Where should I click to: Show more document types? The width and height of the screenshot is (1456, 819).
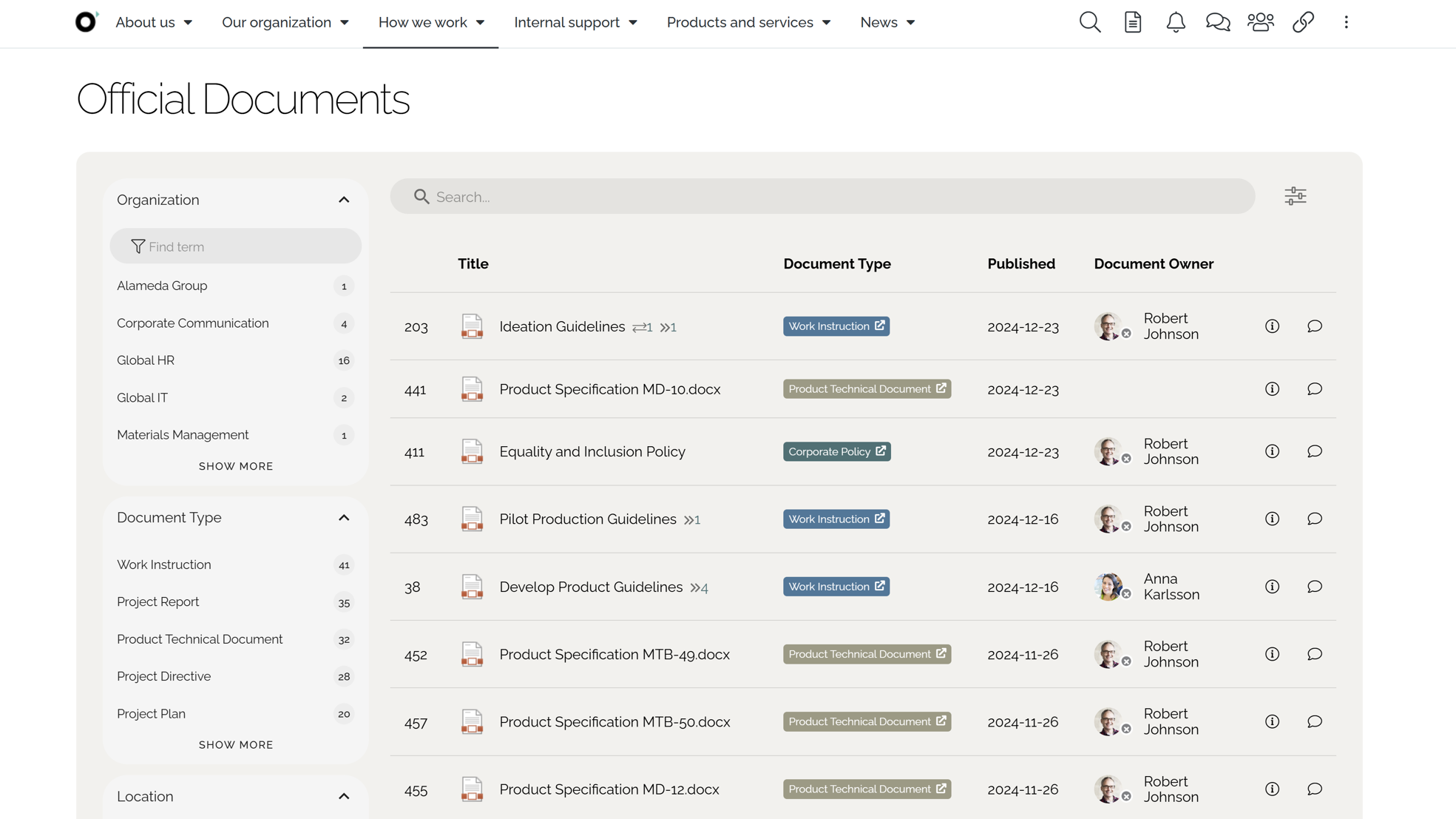click(236, 745)
